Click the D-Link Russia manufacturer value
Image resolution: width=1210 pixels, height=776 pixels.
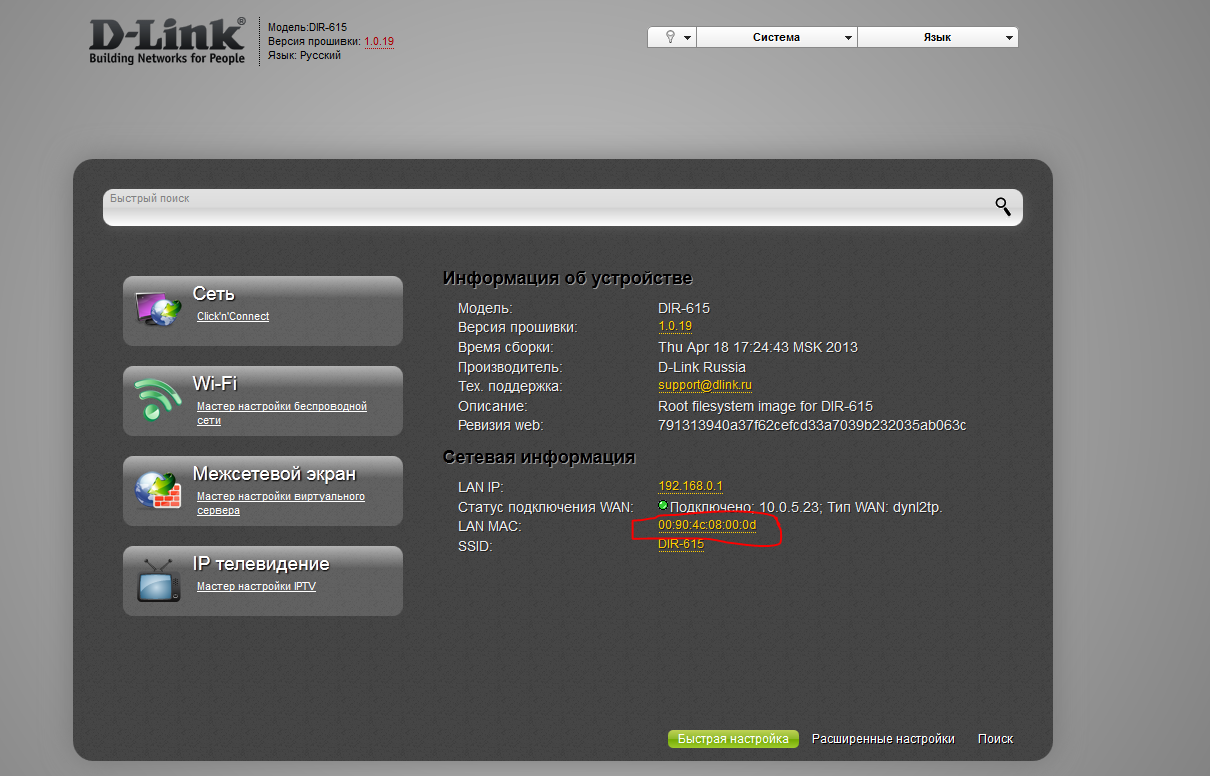702,367
